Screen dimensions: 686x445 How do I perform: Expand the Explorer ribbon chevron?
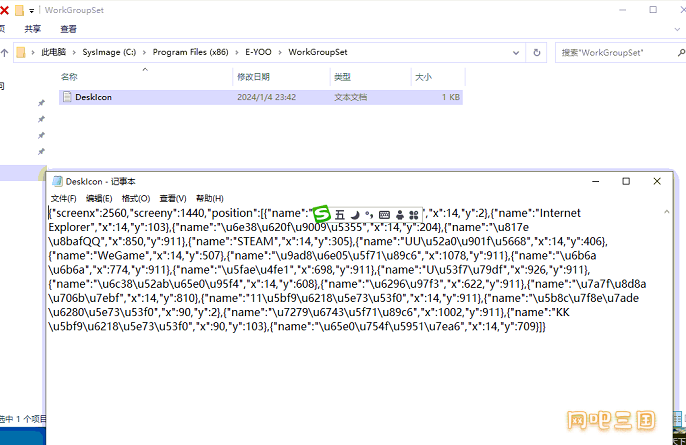point(677,29)
